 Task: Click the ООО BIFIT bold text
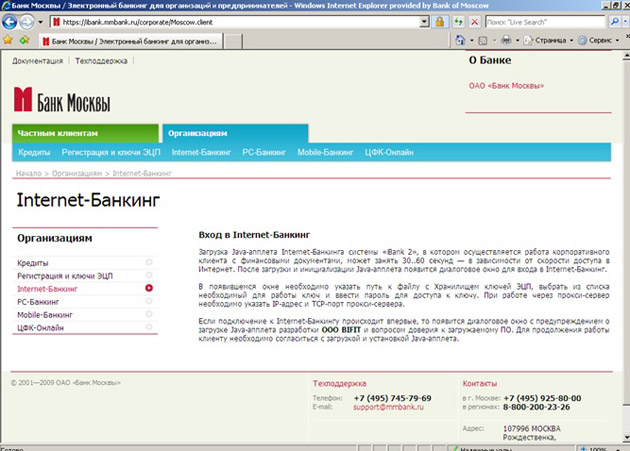341,330
